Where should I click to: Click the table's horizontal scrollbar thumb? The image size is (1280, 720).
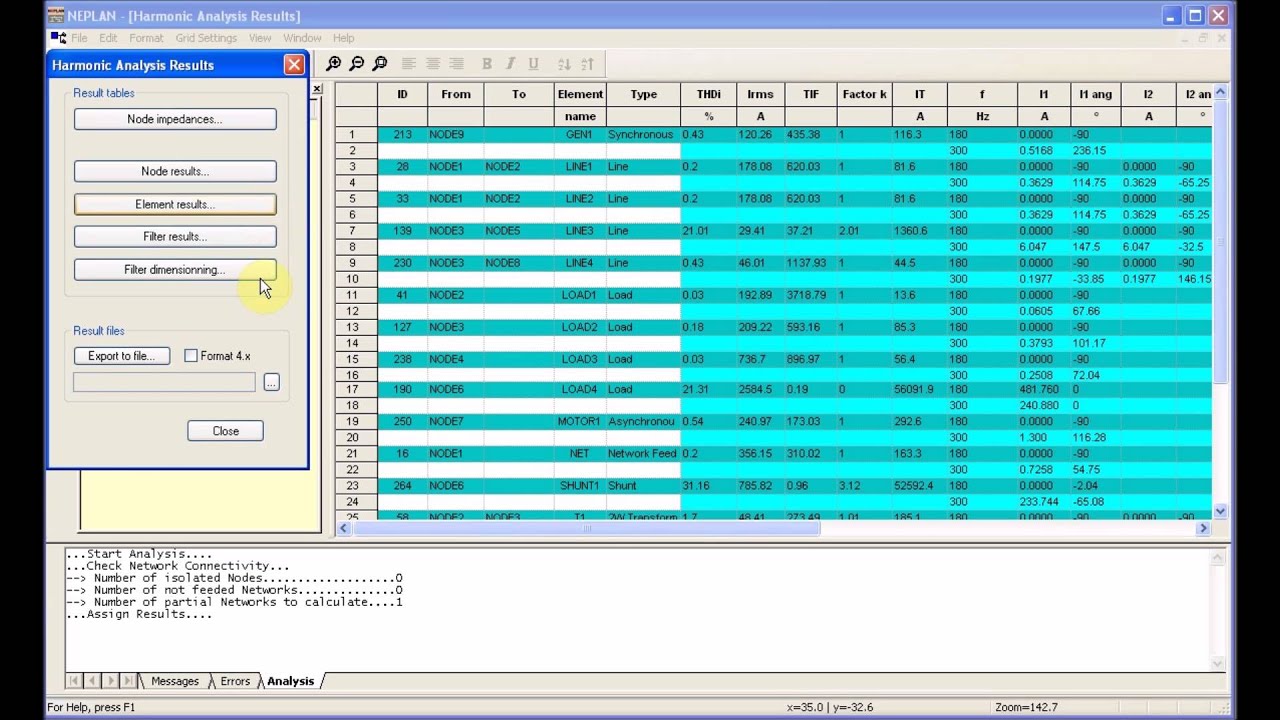click(x=586, y=528)
